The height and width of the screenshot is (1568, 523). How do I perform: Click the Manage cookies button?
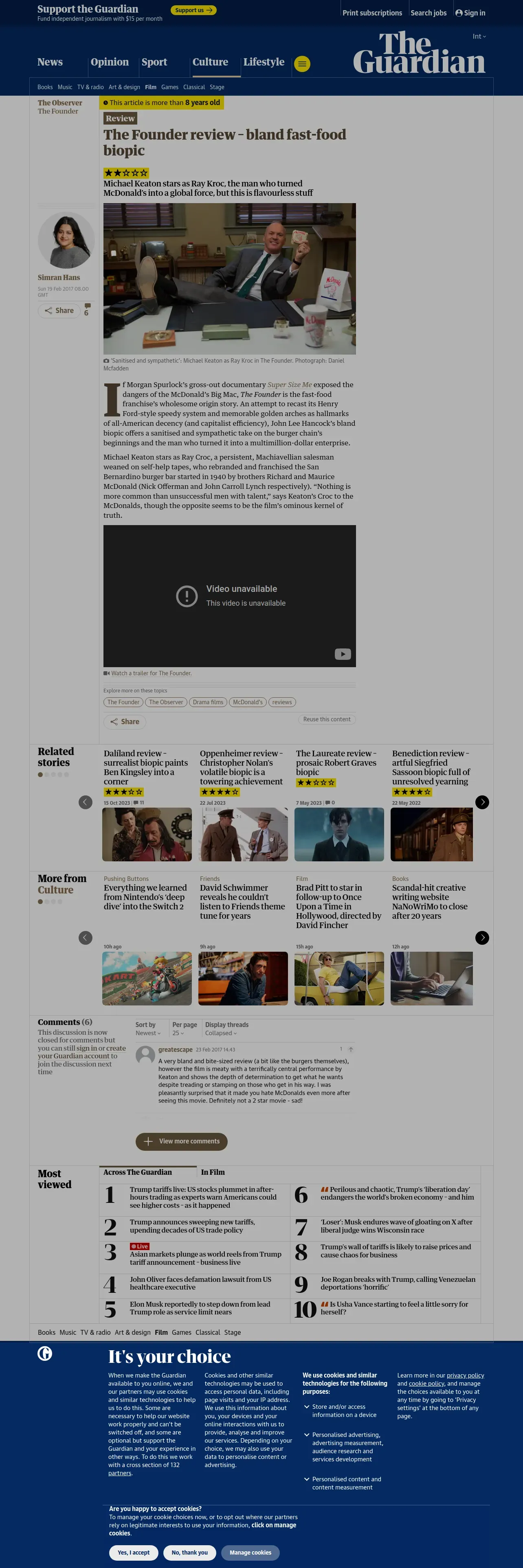pyautogui.click(x=250, y=1552)
